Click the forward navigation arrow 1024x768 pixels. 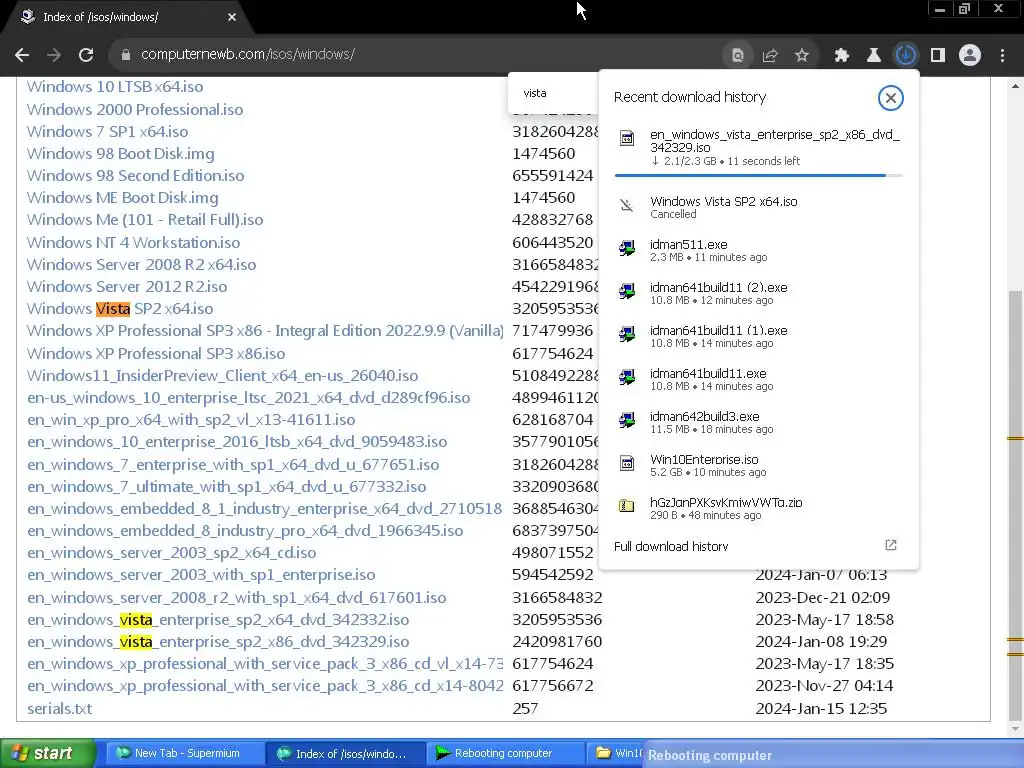tap(54, 55)
